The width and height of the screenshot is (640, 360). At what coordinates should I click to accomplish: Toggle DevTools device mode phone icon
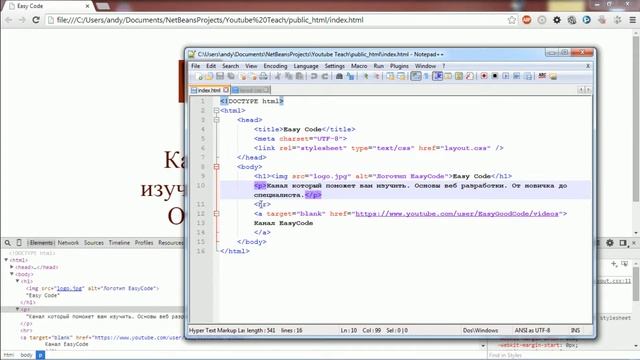19,243
